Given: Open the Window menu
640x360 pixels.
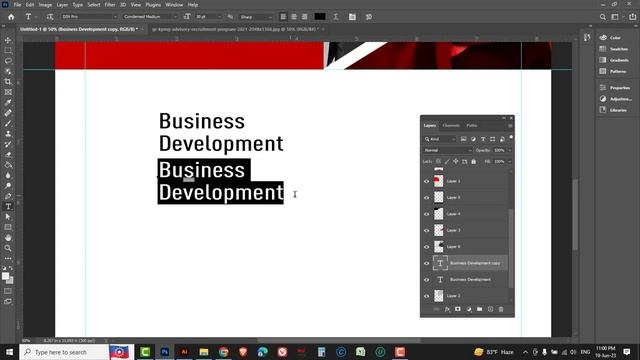Looking at the screenshot, I should [174, 5].
